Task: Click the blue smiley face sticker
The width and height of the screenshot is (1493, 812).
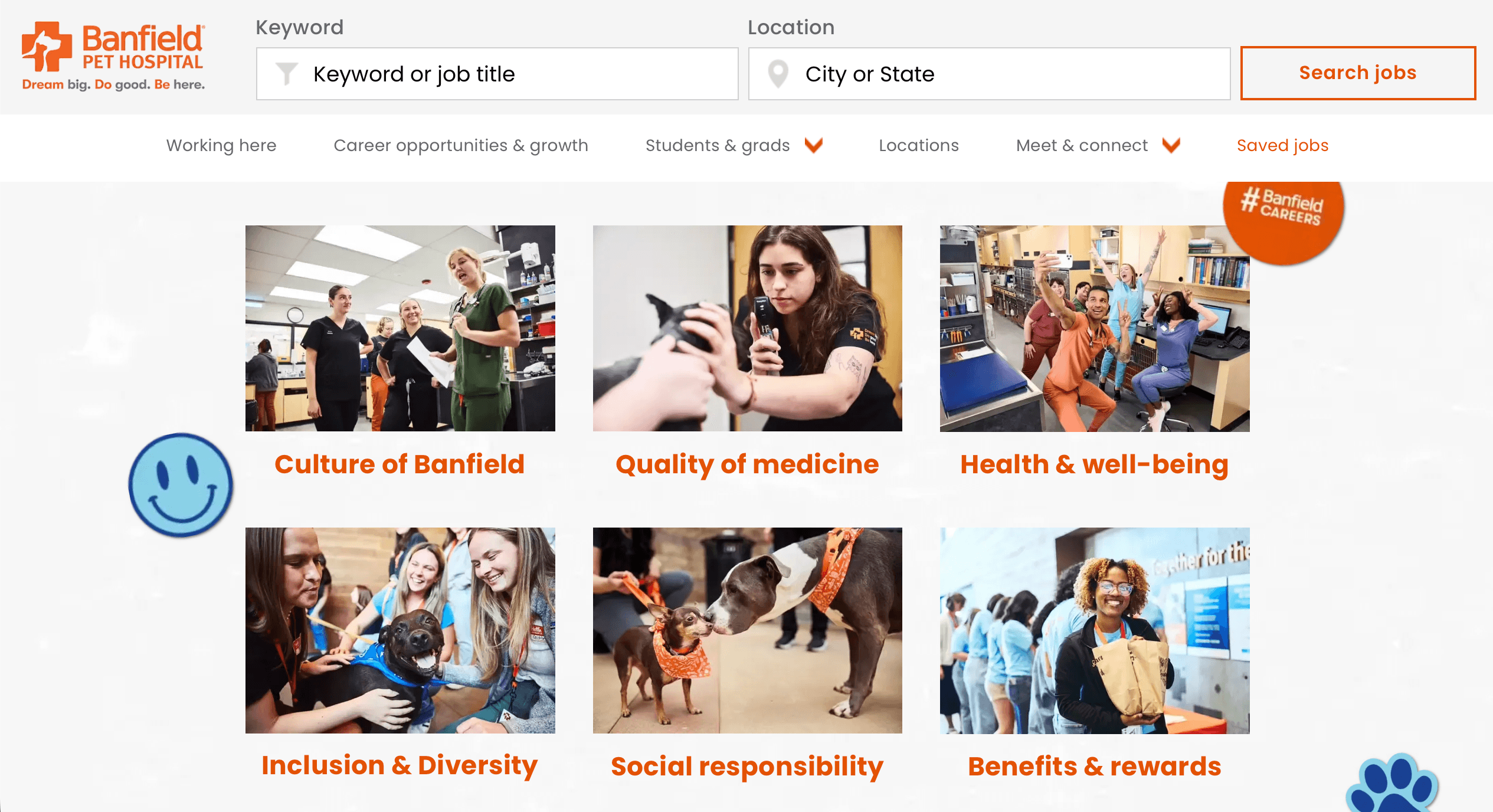Action: tap(181, 485)
